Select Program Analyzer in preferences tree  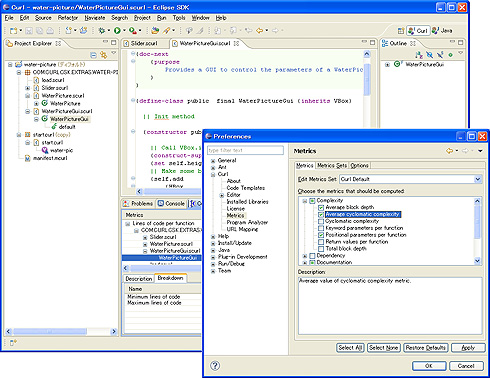247,222
